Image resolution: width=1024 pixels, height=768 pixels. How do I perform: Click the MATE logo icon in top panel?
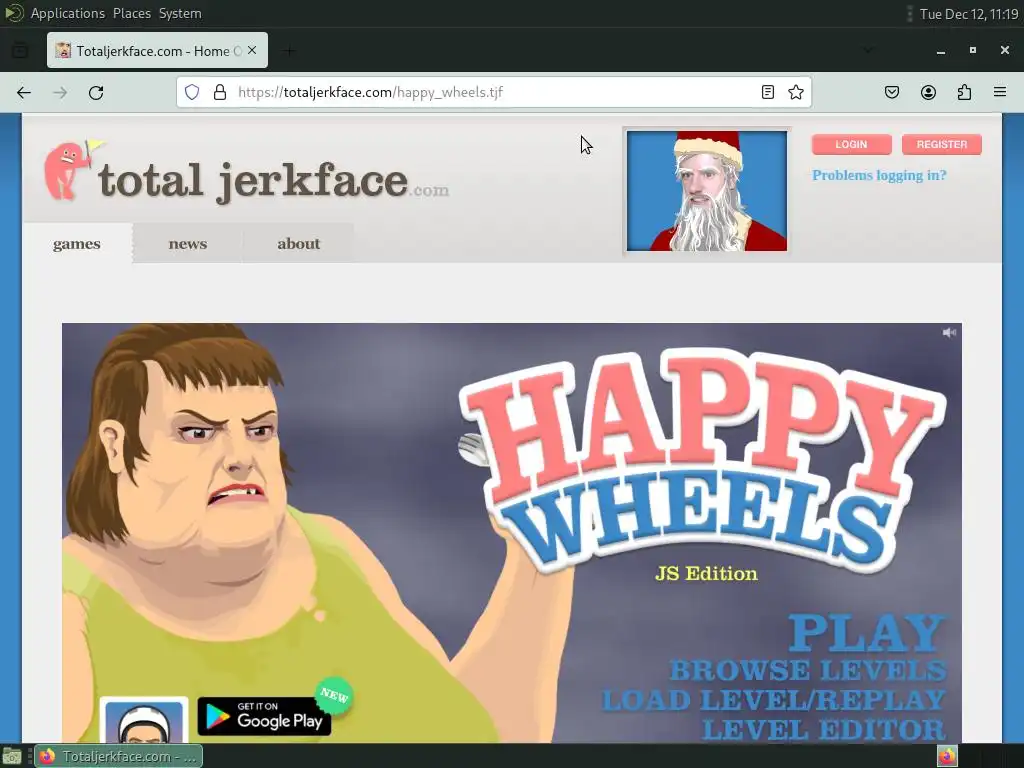point(14,12)
